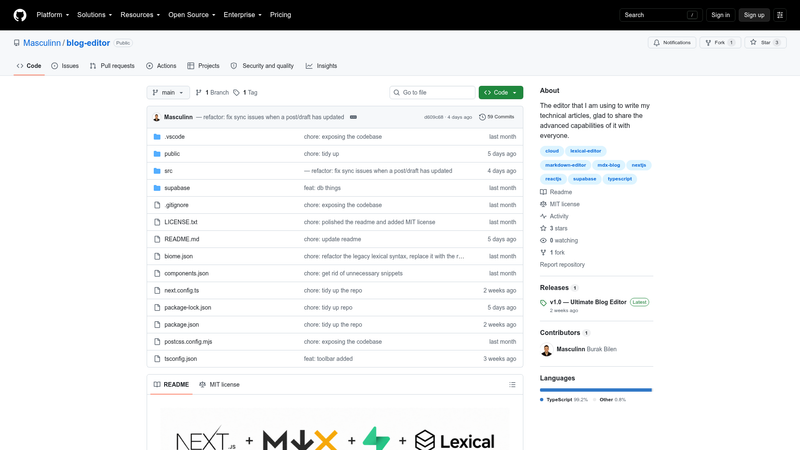Image resolution: width=800 pixels, height=450 pixels.
Task: Open the package.json file
Action: click(x=182, y=324)
